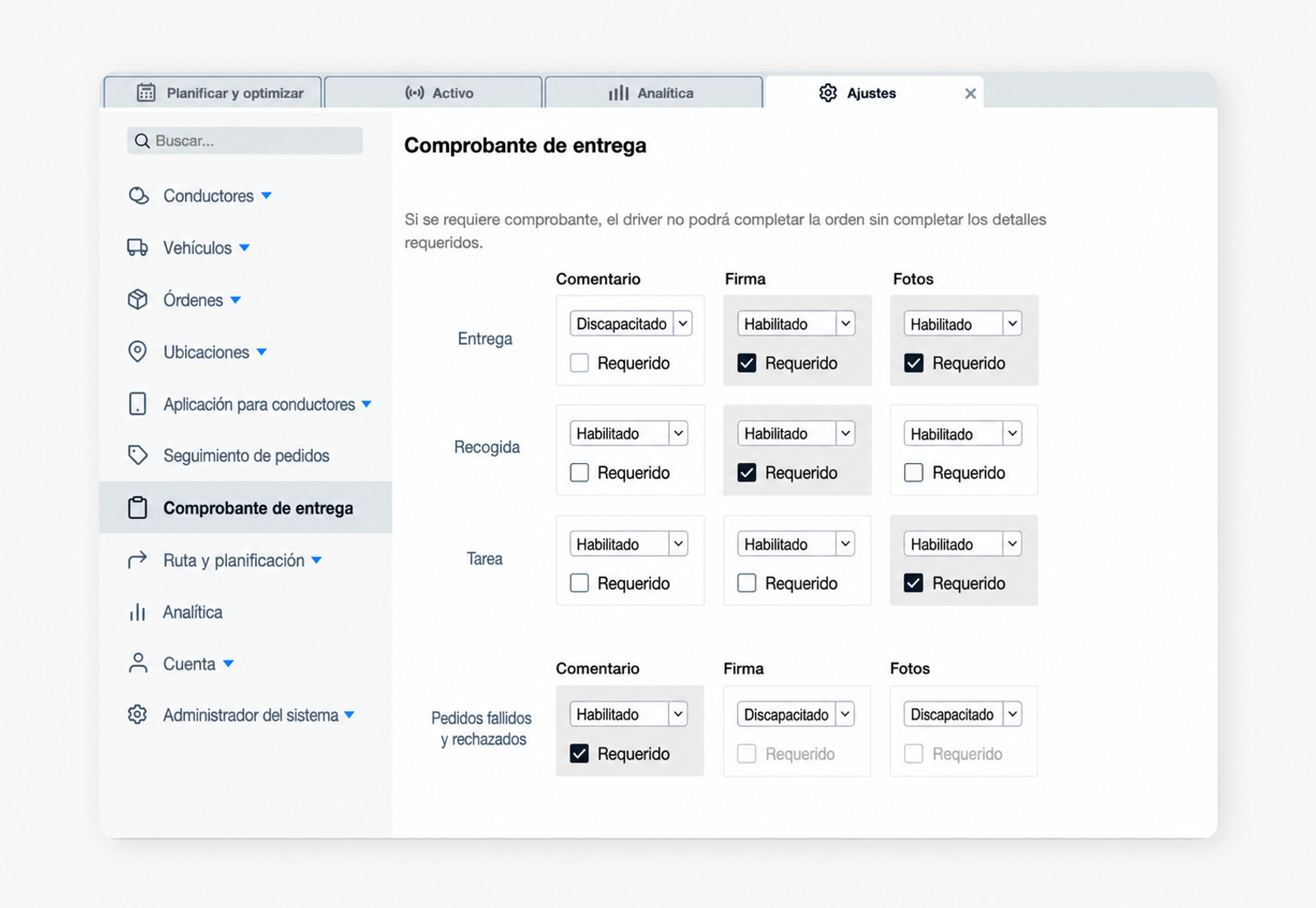Image resolution: width=1316 pixels, height=908 pixels.
Task: Expand the Vehículos menu arrow
Action: [244, 248]
